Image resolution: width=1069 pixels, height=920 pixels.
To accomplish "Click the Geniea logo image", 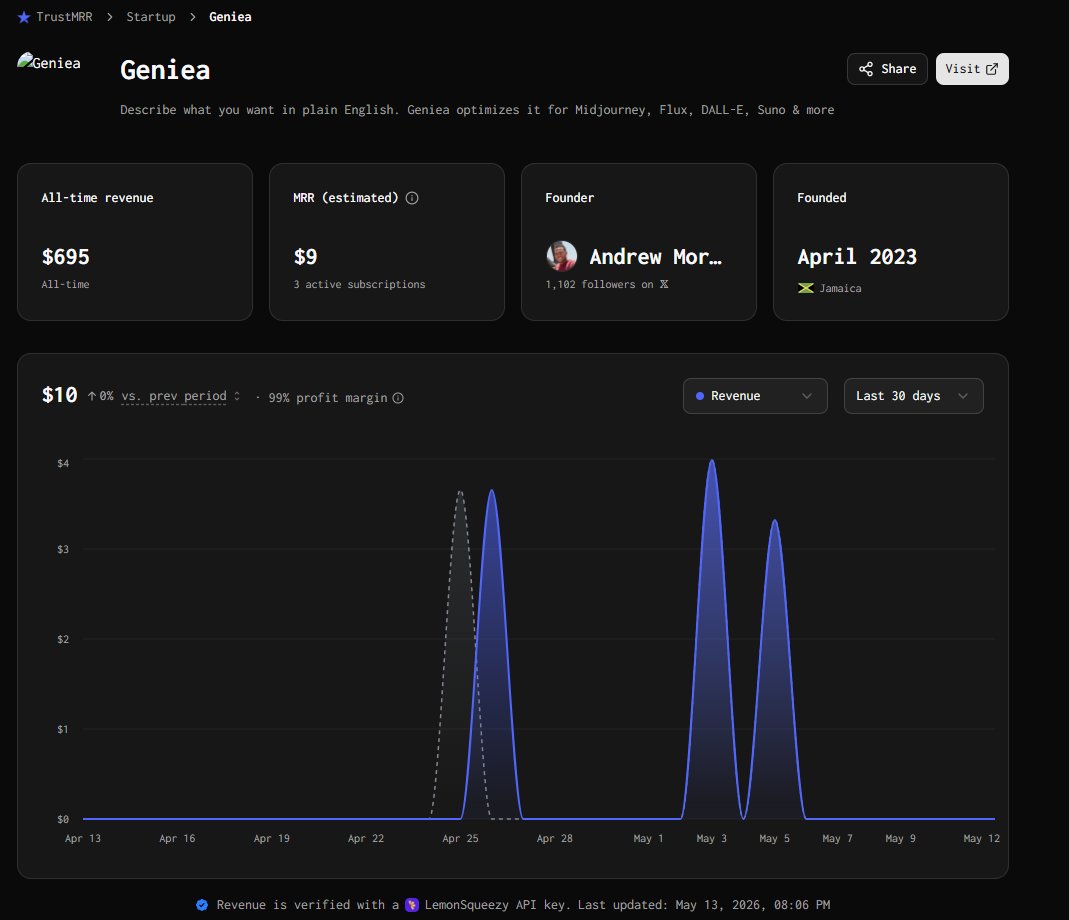I will pyautogui.click(x=49, y=62).
